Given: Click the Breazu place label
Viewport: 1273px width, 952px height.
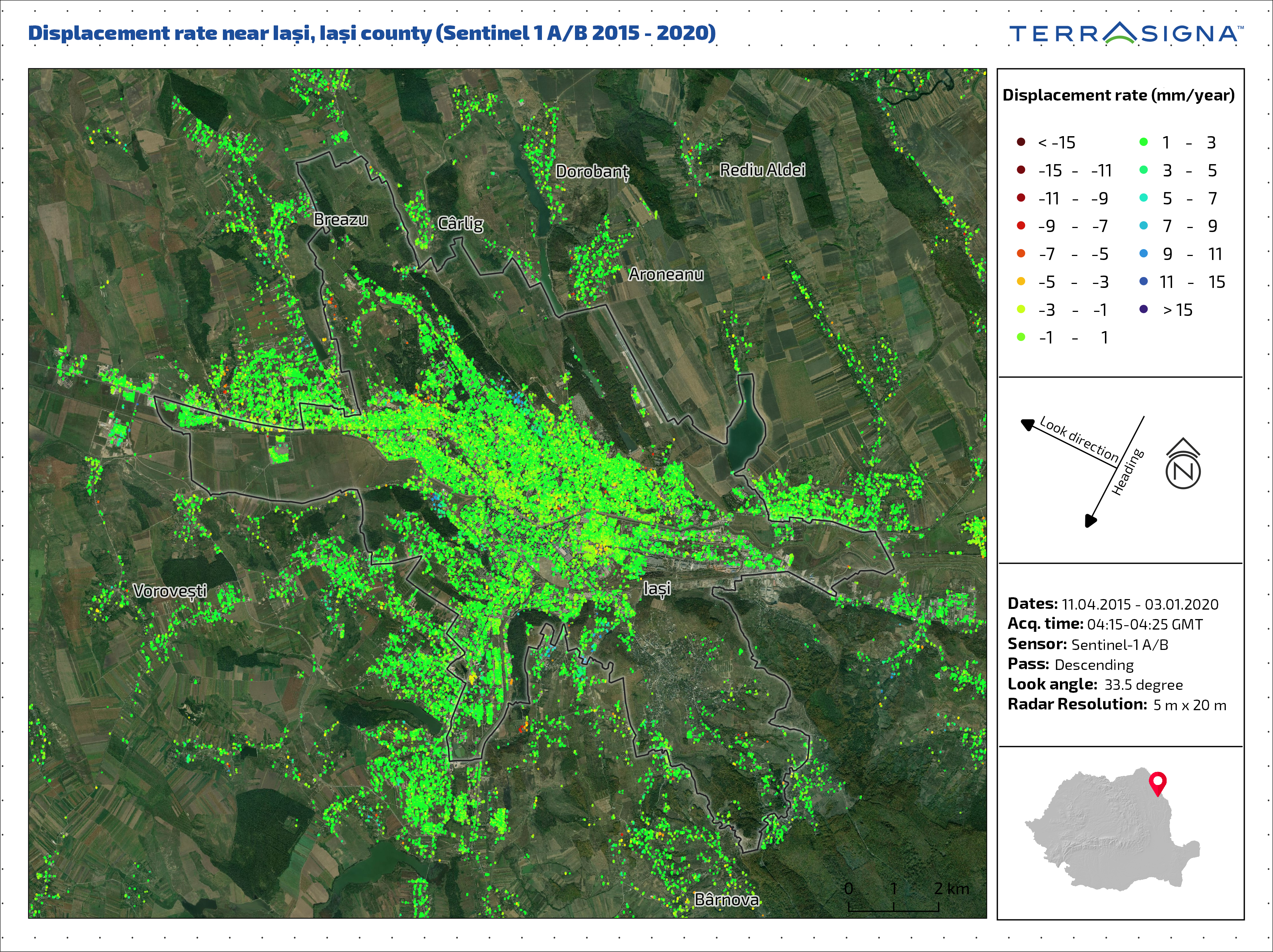Looking at the screenshot, I should tap(340, 219).
